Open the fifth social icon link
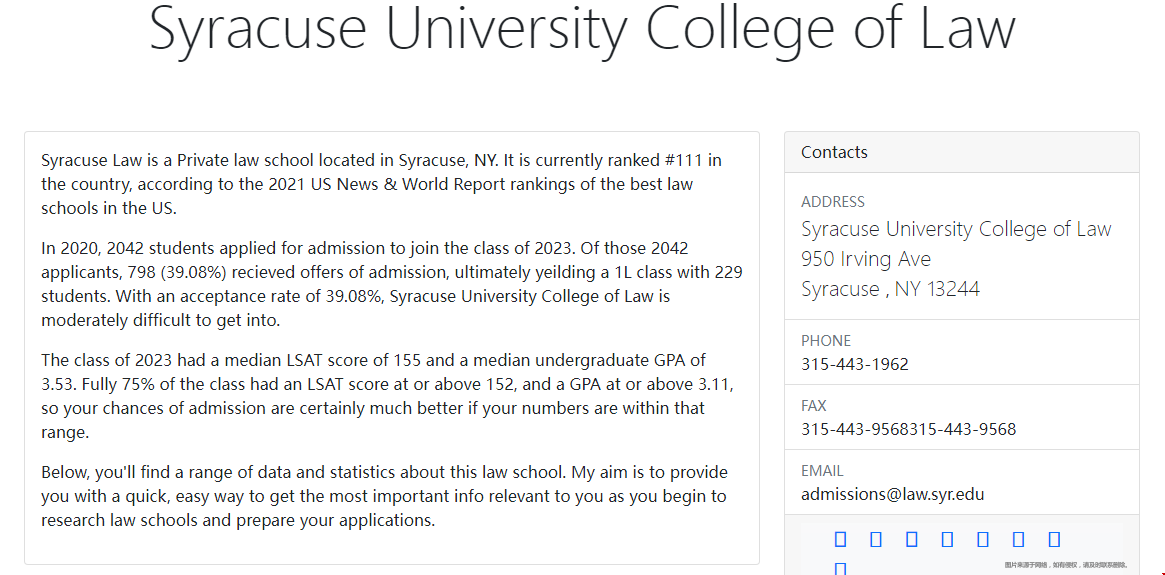Screen dimensions: 1165x575 pyautogui.click(x=983, y=539)
